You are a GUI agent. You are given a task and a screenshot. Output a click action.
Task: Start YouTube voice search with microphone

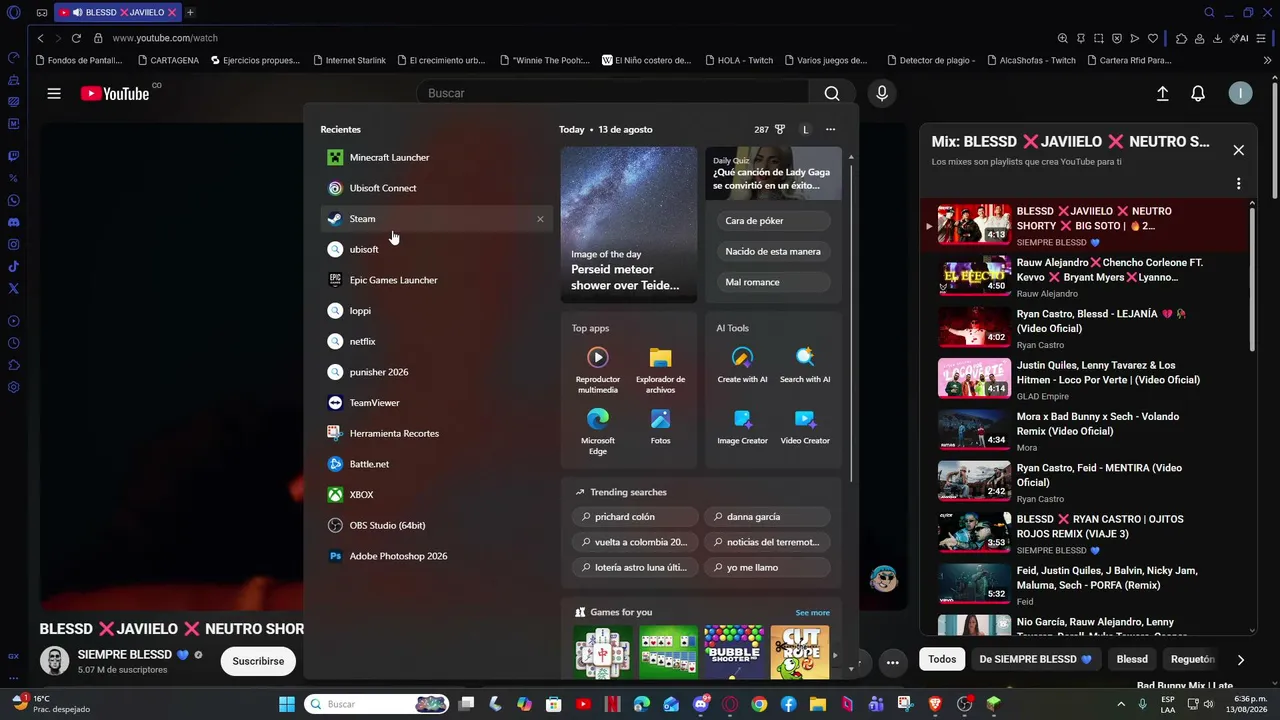[x=881, y=93]
